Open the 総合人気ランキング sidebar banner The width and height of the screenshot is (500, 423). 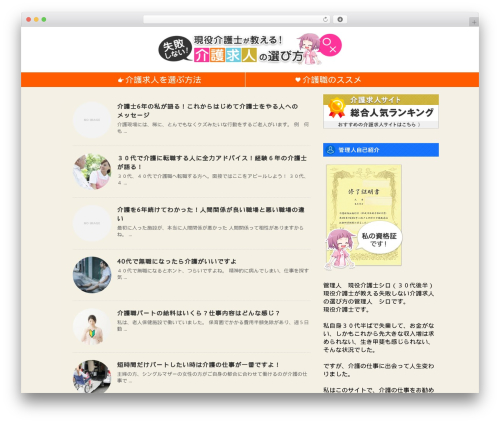coord(381,111)
